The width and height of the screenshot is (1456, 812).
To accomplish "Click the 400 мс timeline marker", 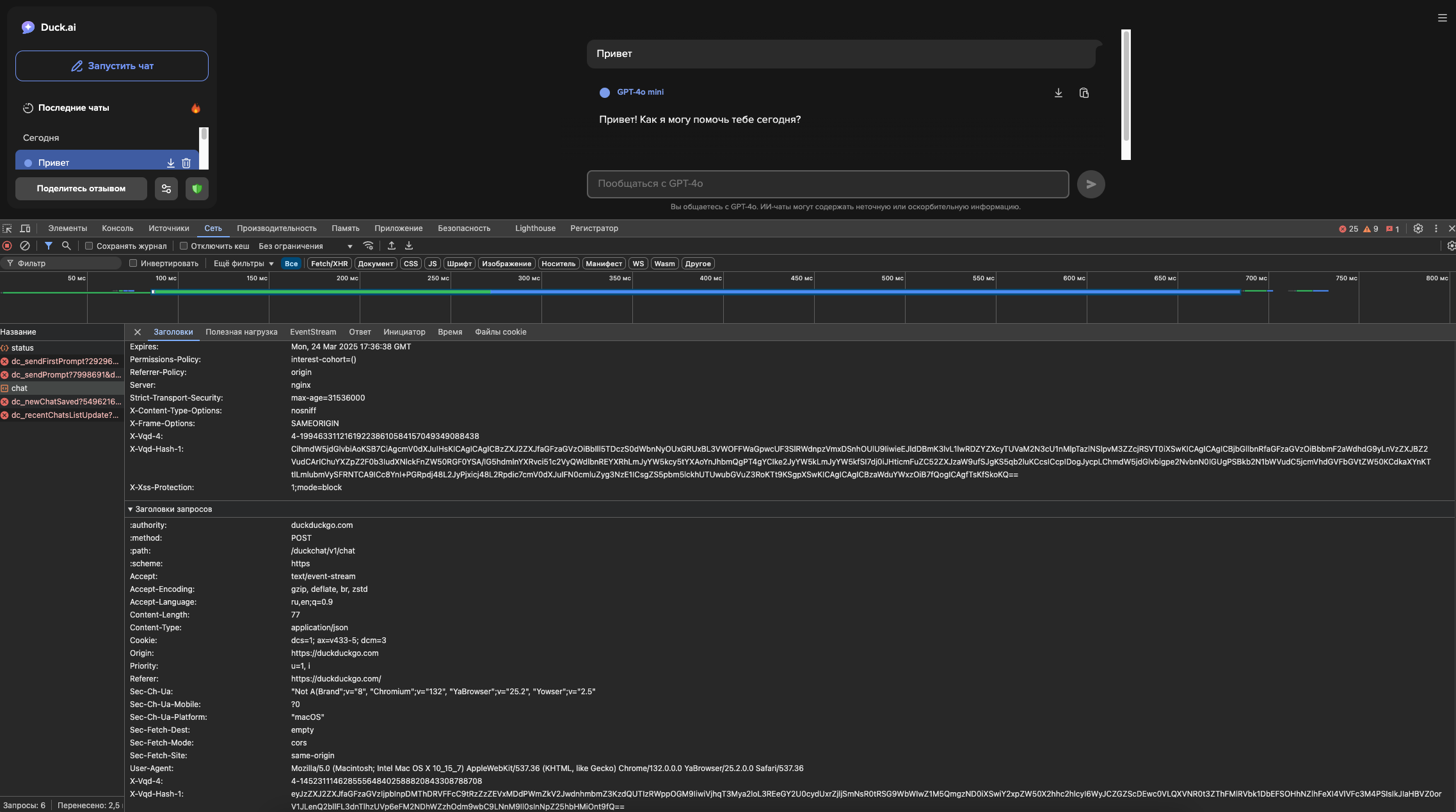I will click(x=710, y=278).
